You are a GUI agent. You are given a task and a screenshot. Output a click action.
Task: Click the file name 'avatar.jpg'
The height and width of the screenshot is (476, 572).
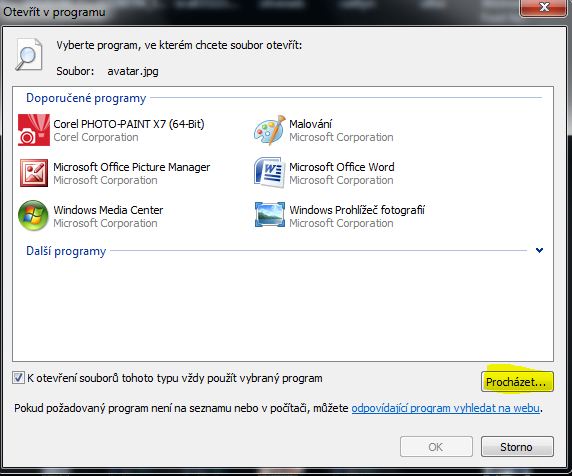pos(133,71)
